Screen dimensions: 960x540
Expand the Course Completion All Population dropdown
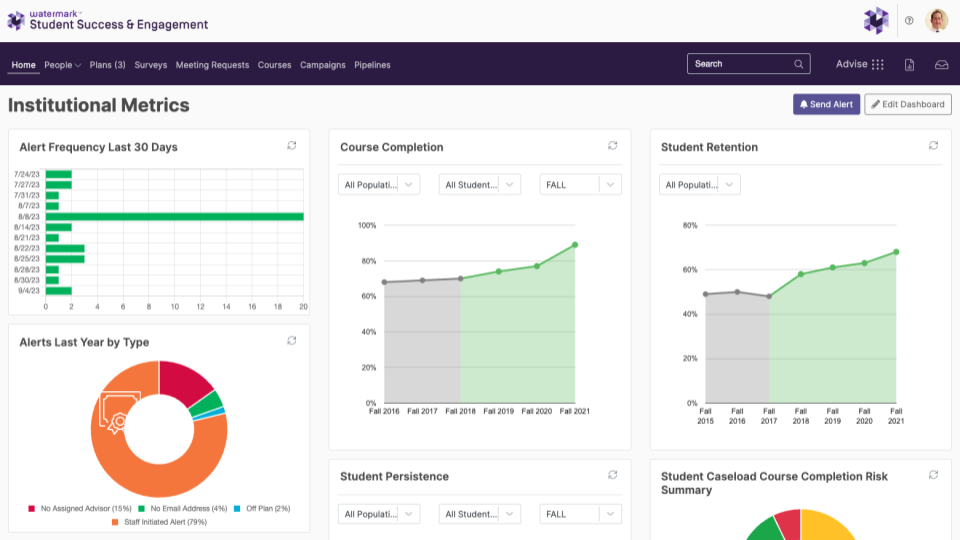[x=379, y=185]
